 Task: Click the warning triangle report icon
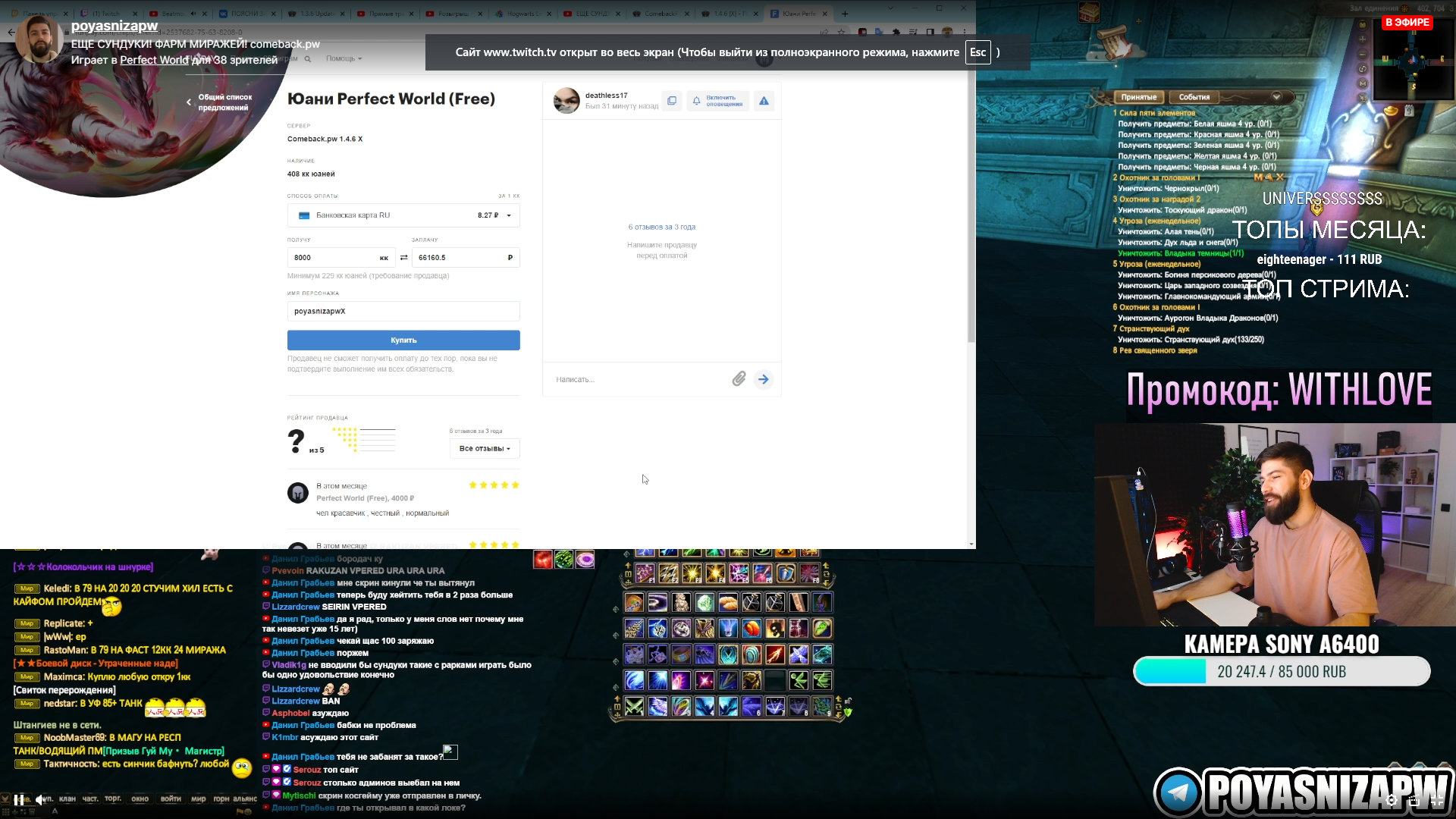pyautogui.click(x=764, y=101)
